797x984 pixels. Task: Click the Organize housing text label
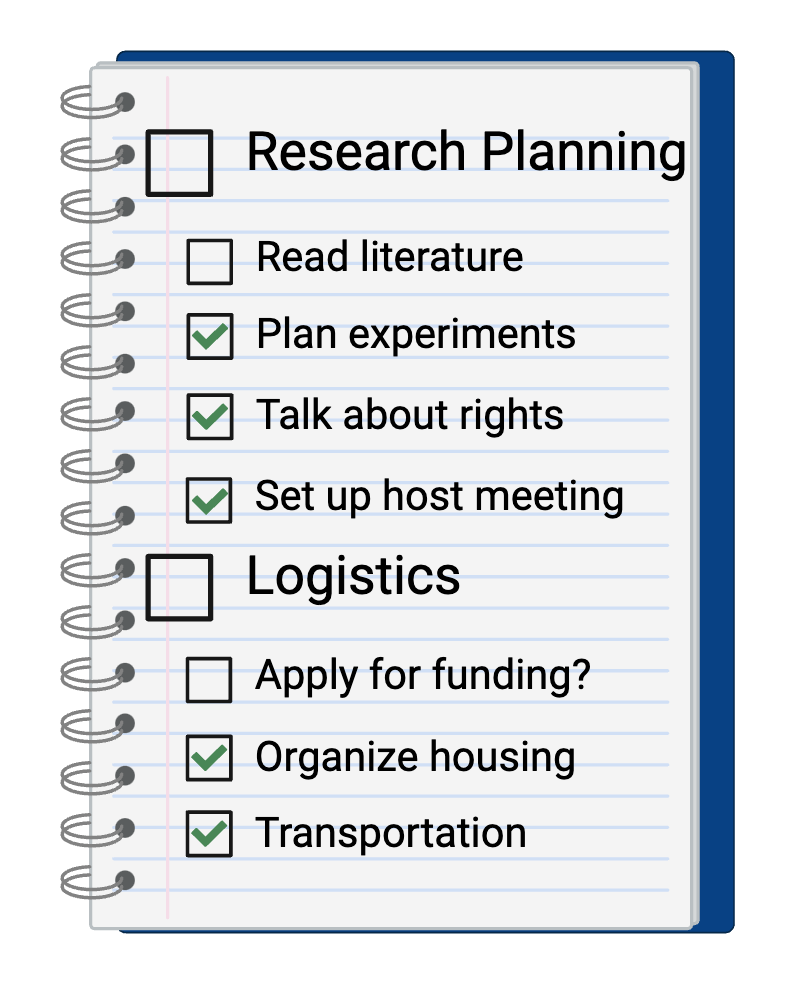click(415, 758)
